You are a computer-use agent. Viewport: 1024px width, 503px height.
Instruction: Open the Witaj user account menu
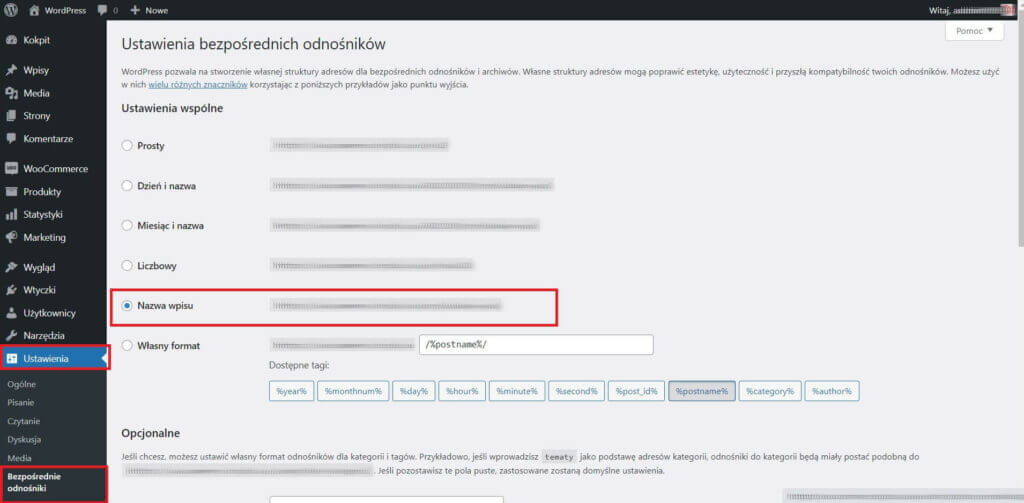pos(973,10)
